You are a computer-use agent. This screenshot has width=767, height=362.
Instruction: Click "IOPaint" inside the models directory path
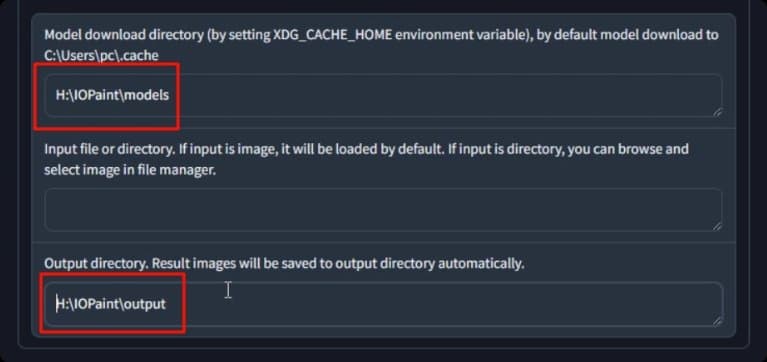[96, 95]
